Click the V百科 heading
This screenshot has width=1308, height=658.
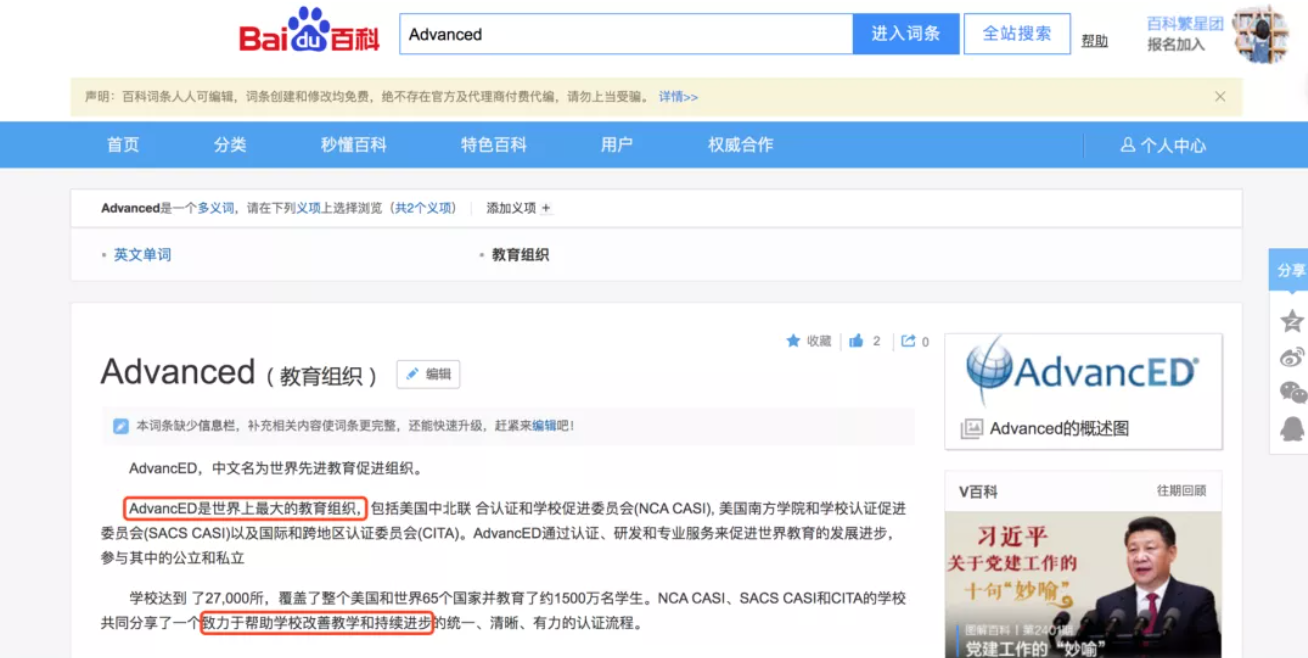[x=978, y=491]
